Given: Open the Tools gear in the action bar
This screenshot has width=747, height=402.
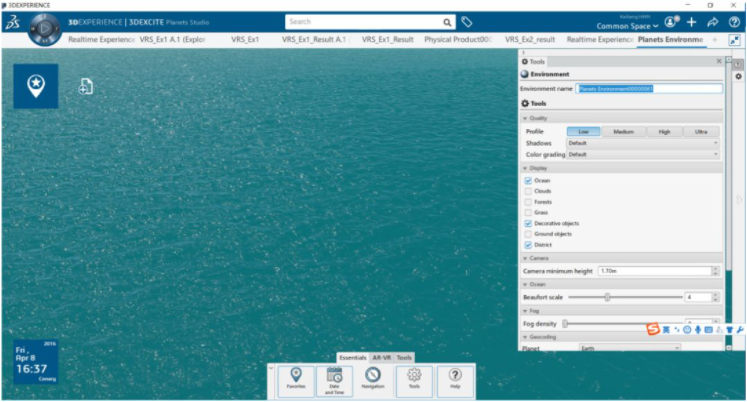Looking at the screenshot, I should tap(414, 379).
